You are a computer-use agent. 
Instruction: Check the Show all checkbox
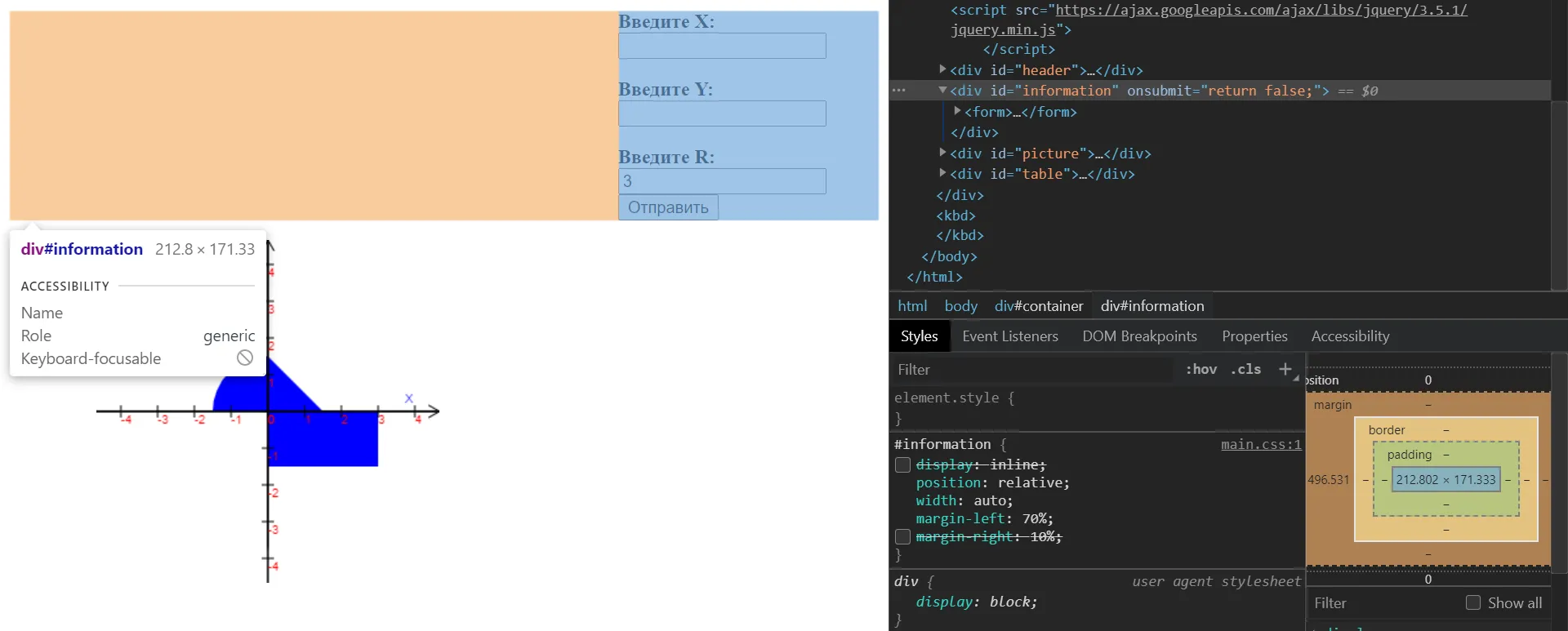tap(1473, 602)
